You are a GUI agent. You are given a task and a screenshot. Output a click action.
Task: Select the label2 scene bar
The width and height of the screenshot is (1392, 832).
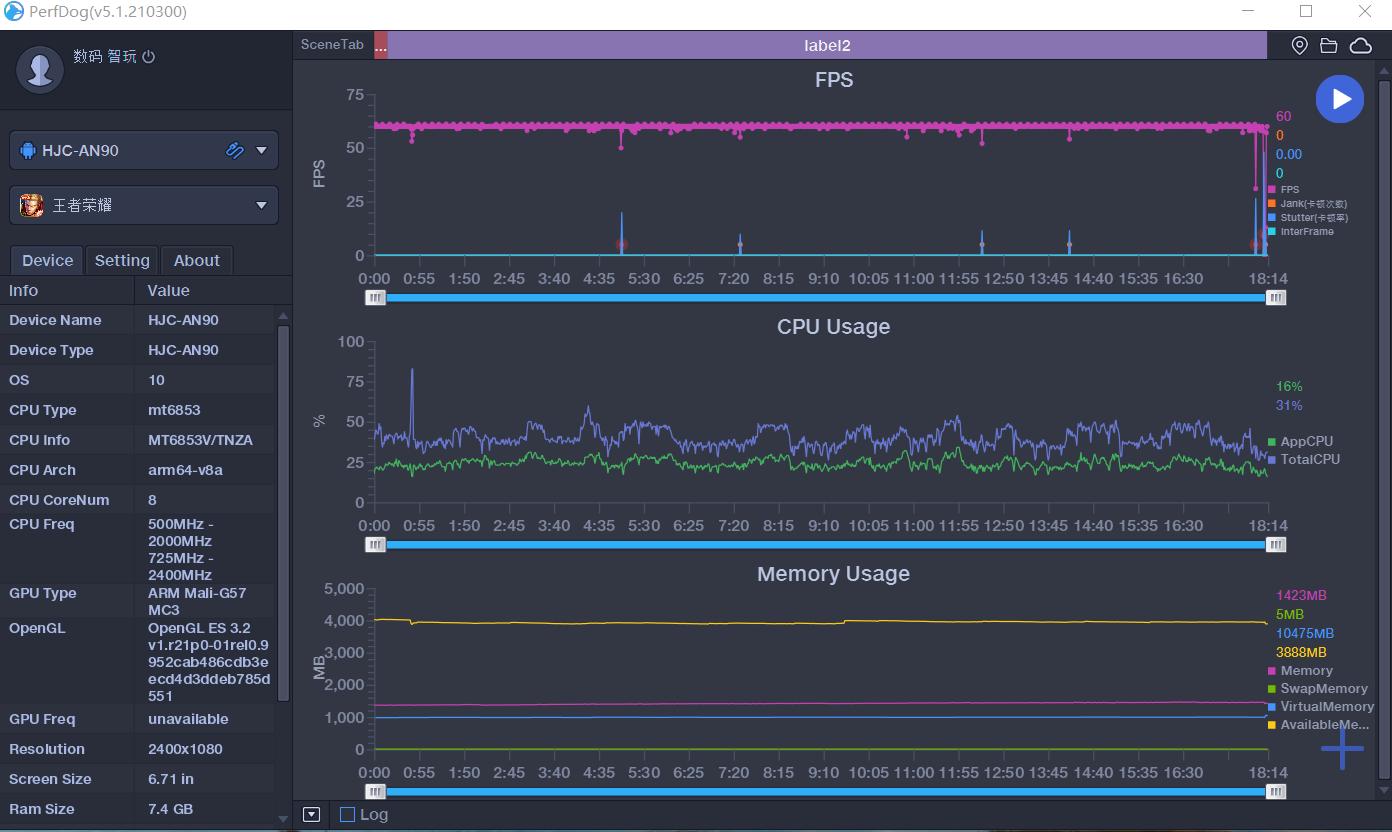click(826, 45)
